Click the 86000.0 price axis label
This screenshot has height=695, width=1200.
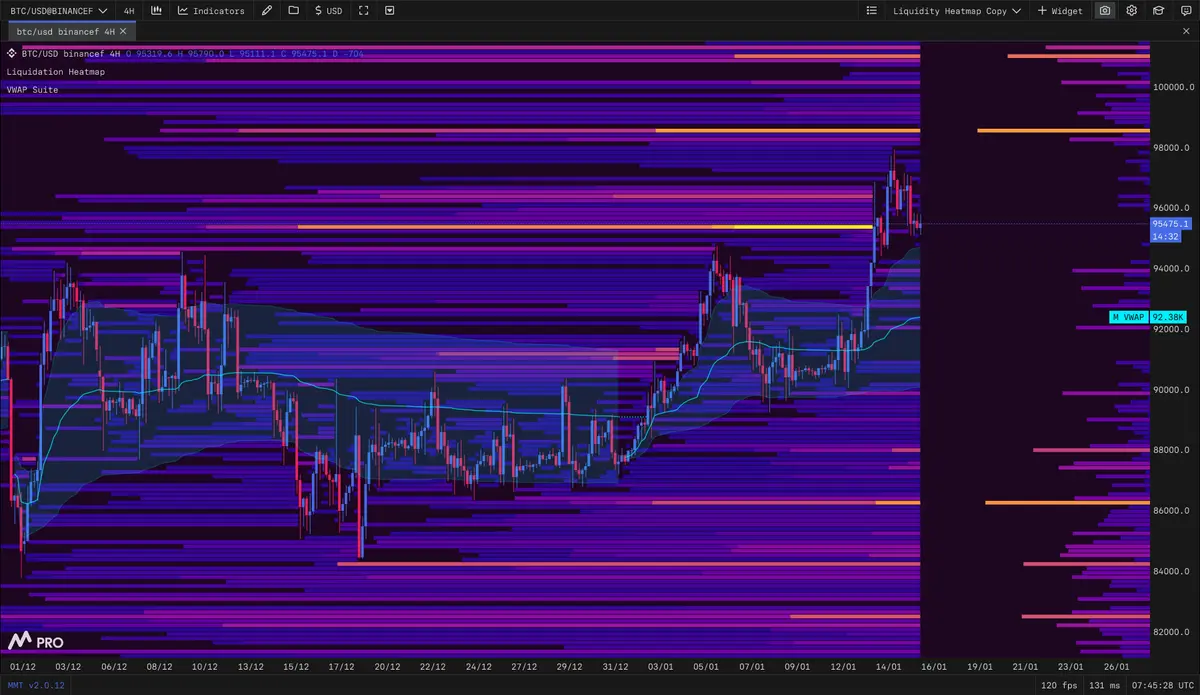[x=1170, y=511]
